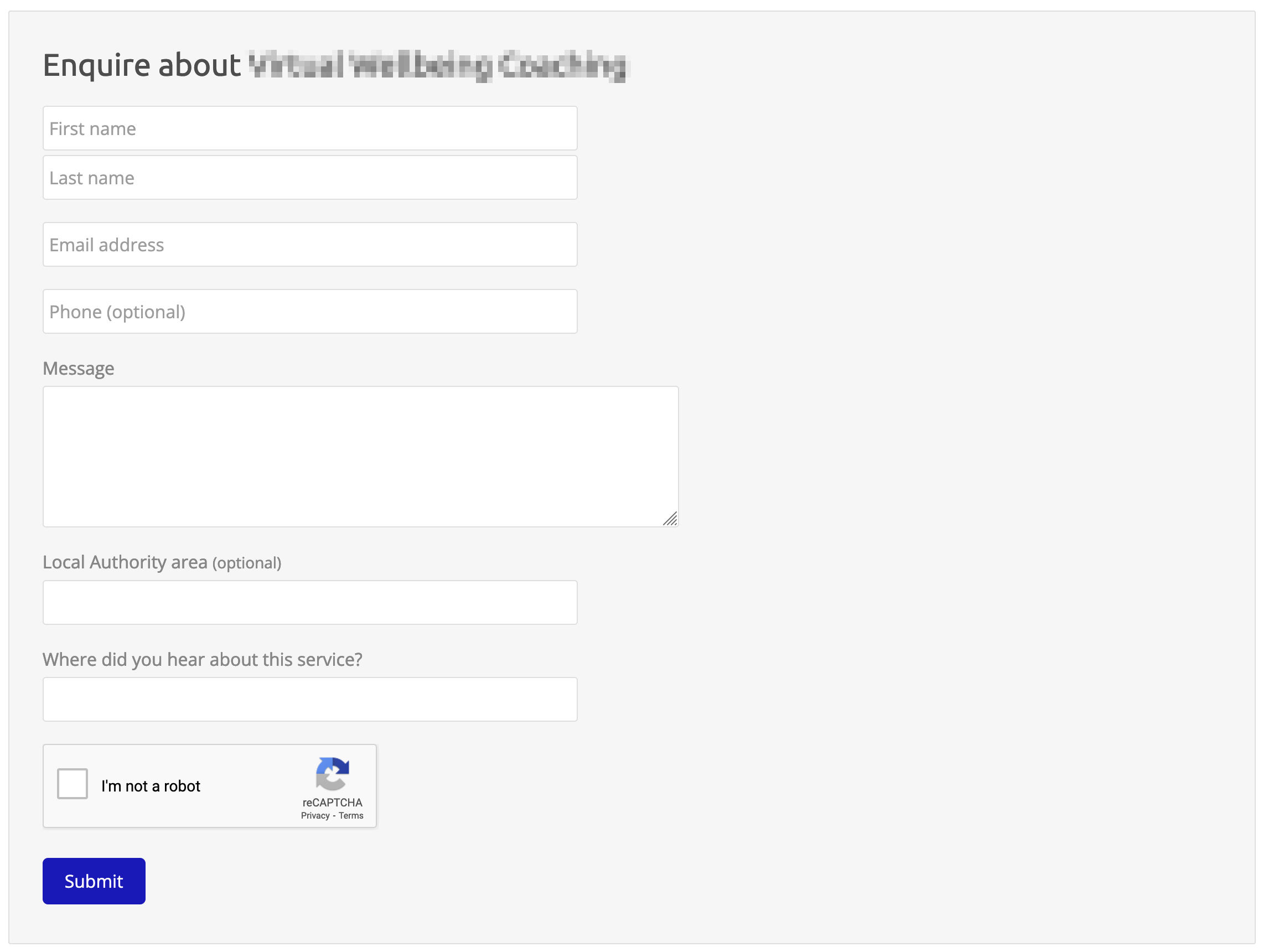Open the reCAPTCHA Terms link
This screenshot has width=1263, height=952.
351,815
